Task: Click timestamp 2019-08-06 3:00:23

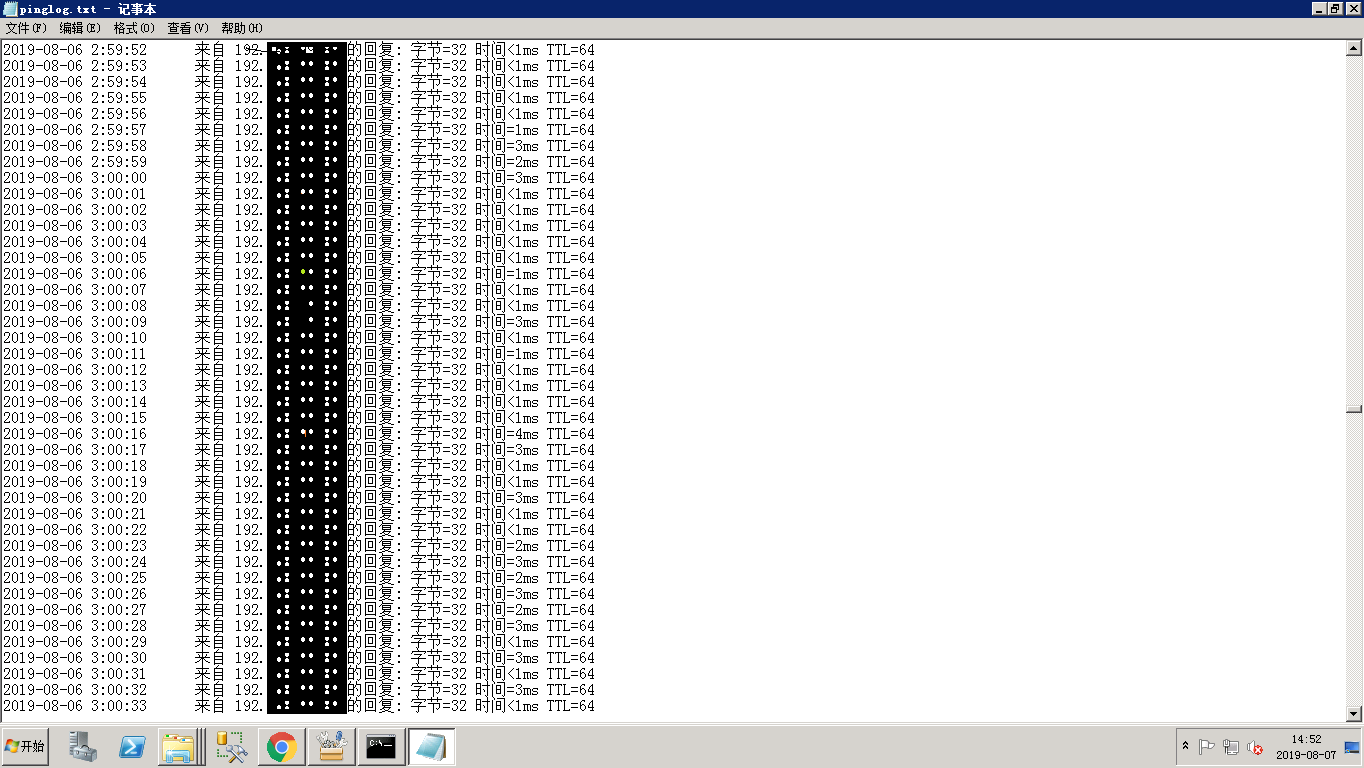Action: click(75, 546)
